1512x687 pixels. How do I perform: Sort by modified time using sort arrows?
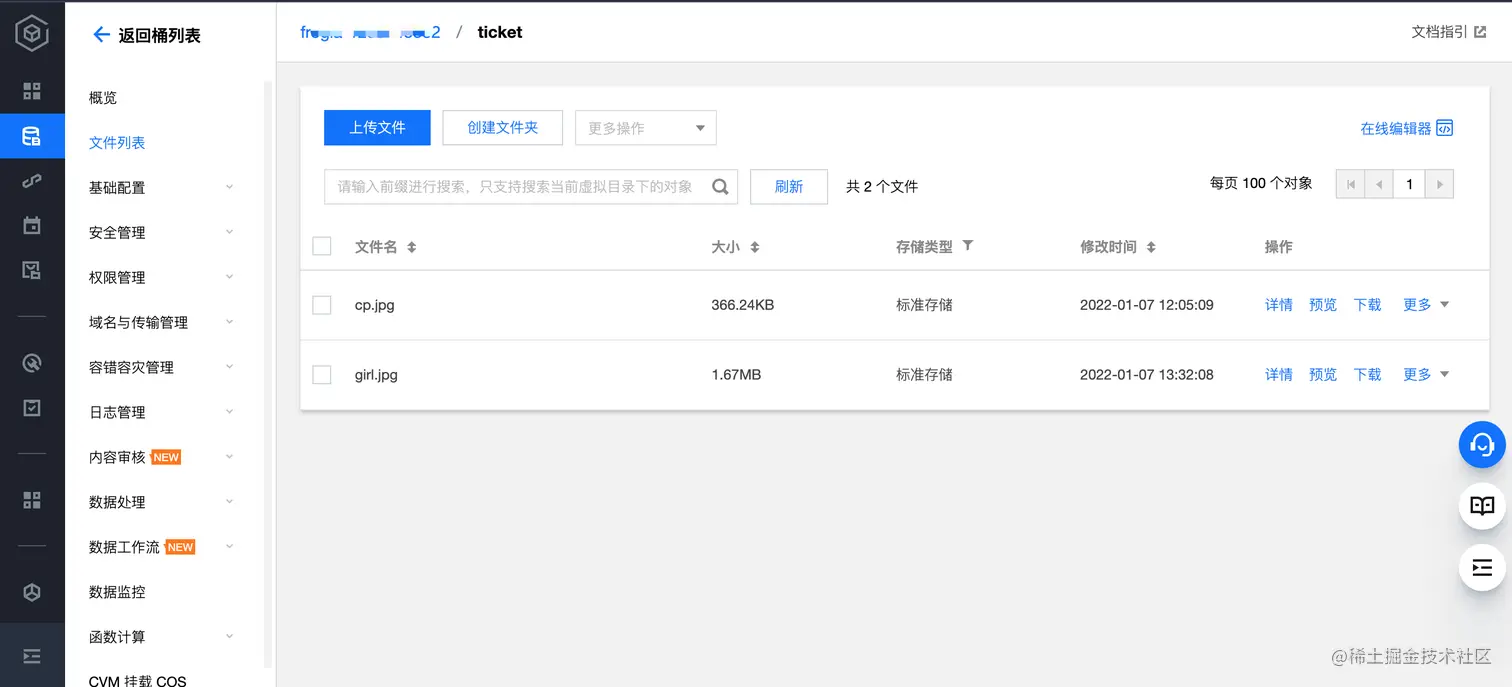[1151, 247]
